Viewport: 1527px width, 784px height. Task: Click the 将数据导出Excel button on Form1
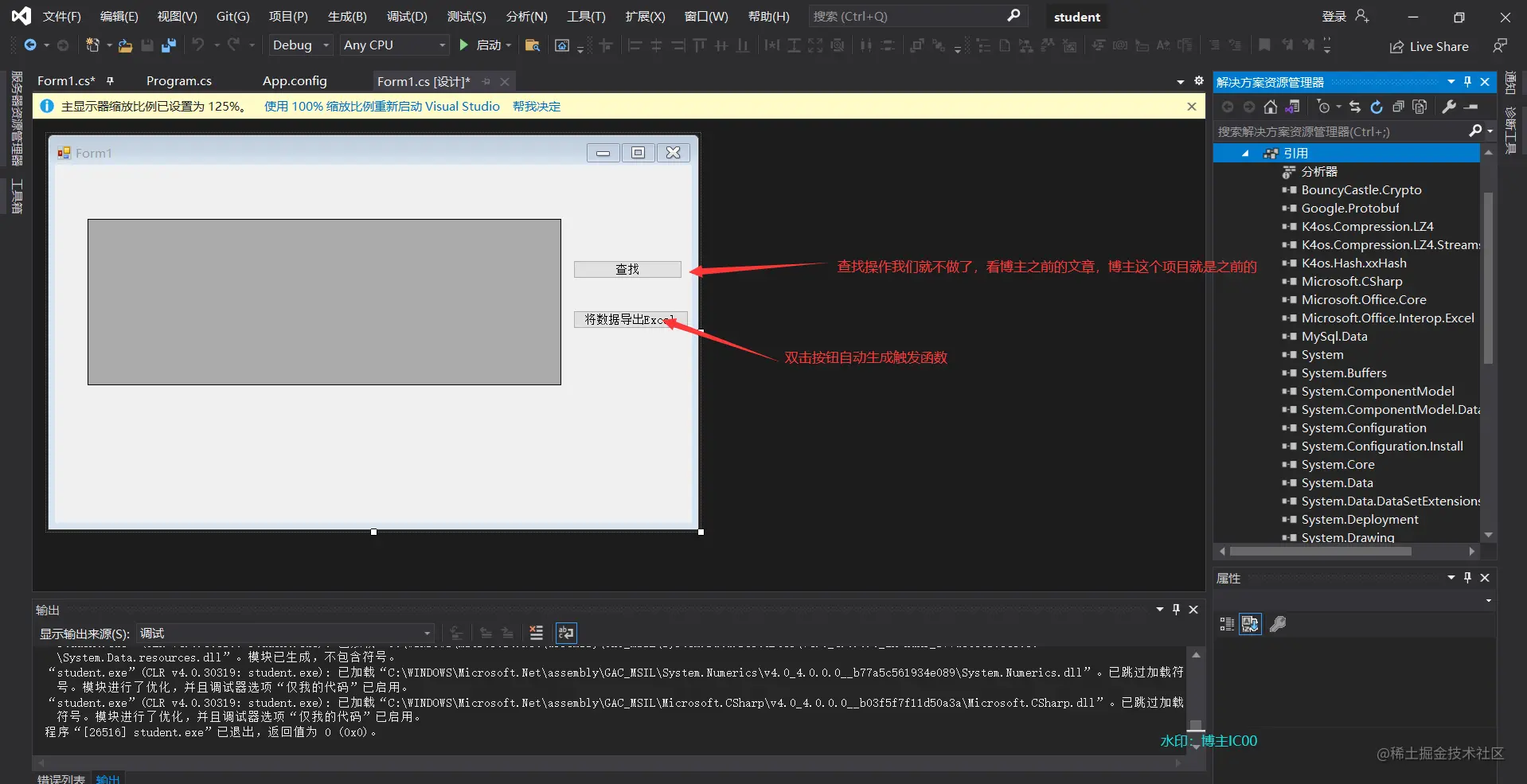[x=631, y=319]
